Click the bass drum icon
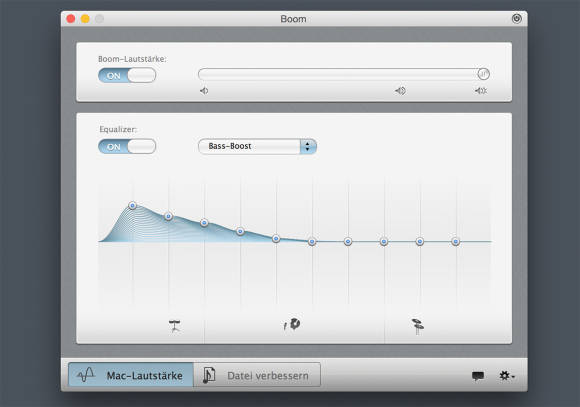This screenshot has height=407, width=580. pyautogui.click(x=175, y=326)
